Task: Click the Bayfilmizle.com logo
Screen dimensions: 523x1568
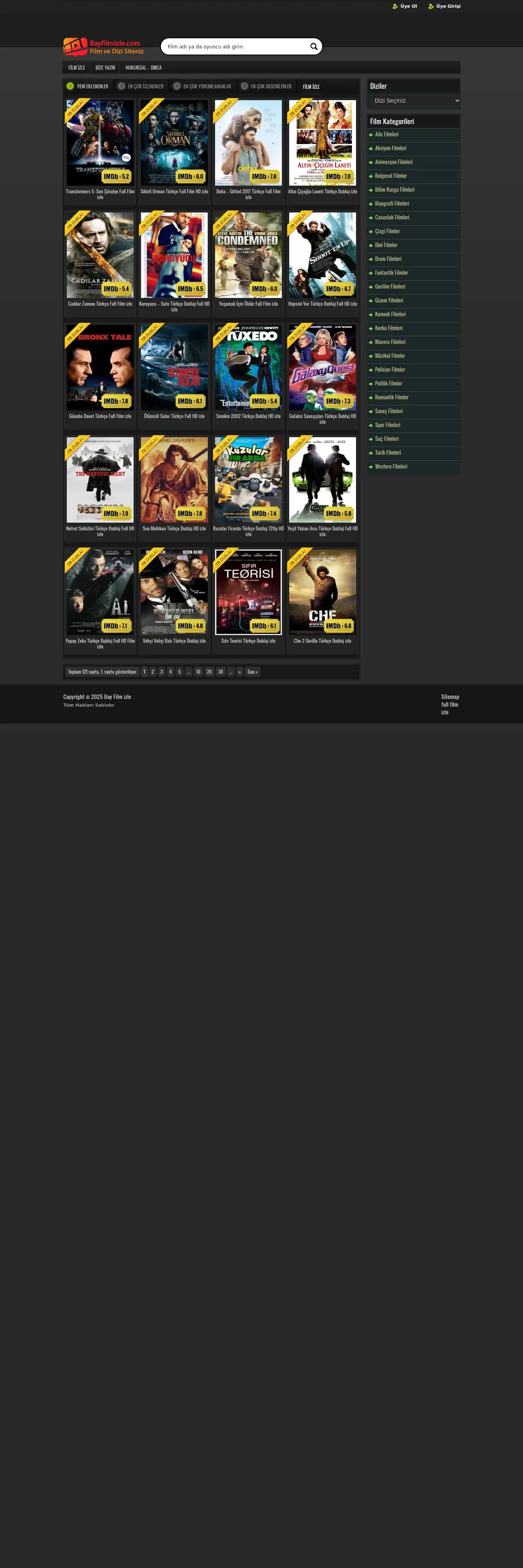Action: (x=103, y=47)
